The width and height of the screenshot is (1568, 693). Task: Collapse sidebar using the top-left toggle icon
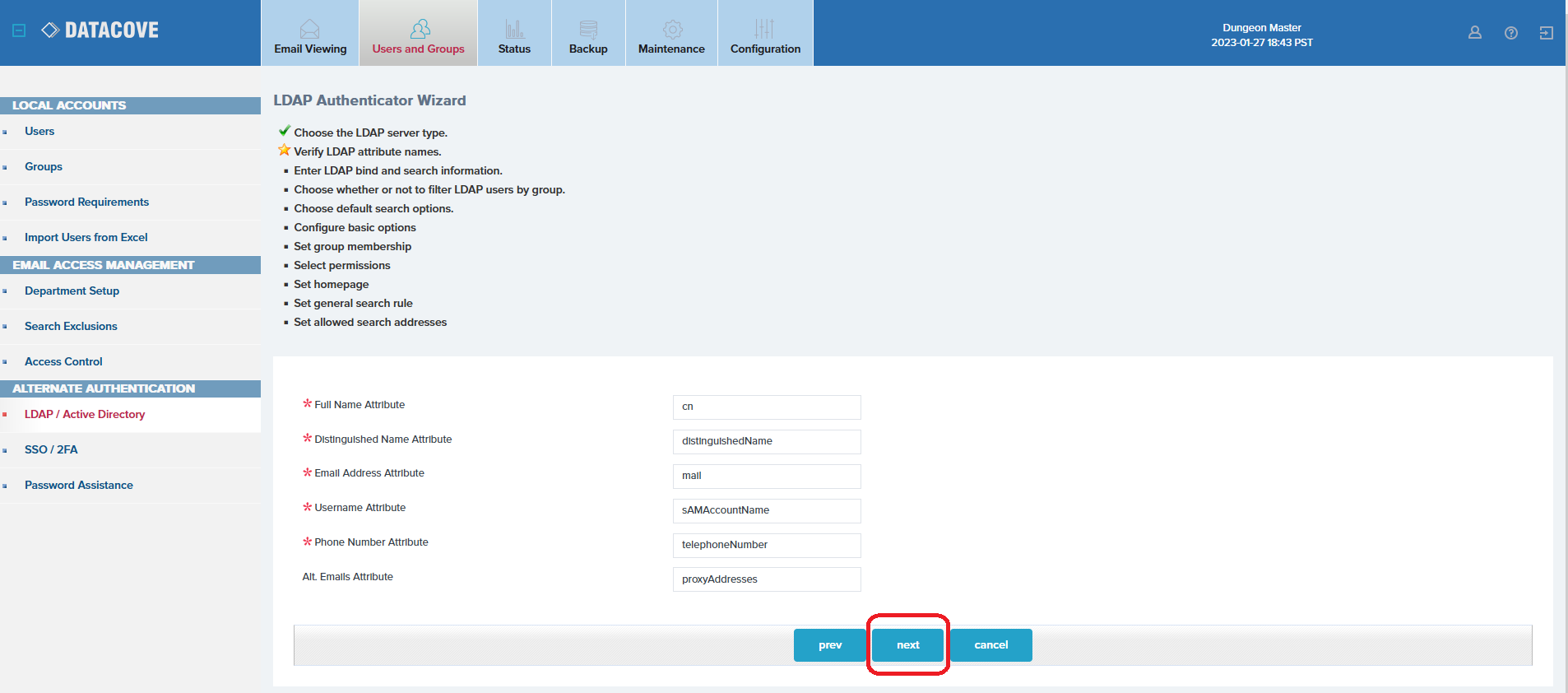(x=20, y=30)
